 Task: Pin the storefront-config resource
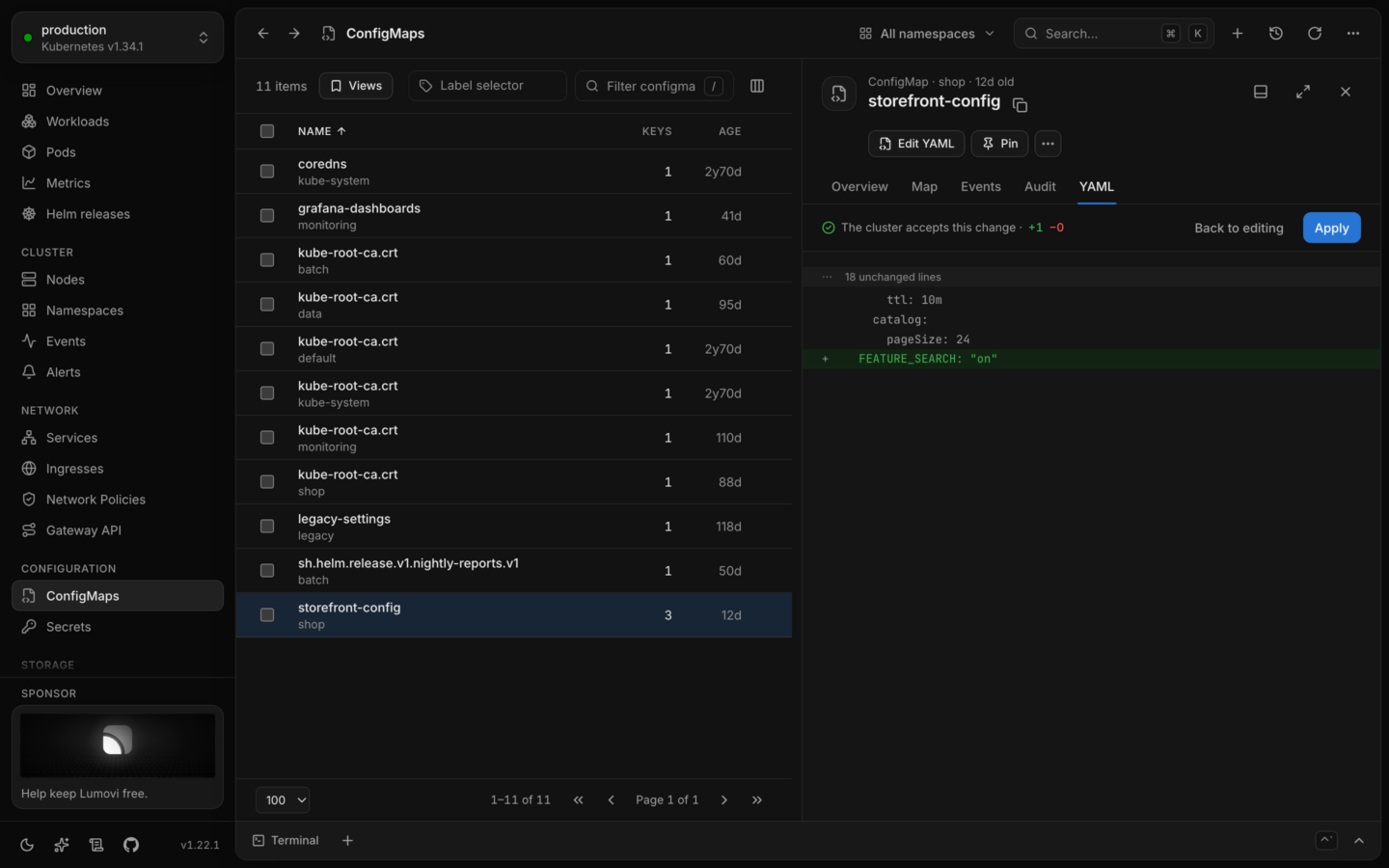[999, 144]
